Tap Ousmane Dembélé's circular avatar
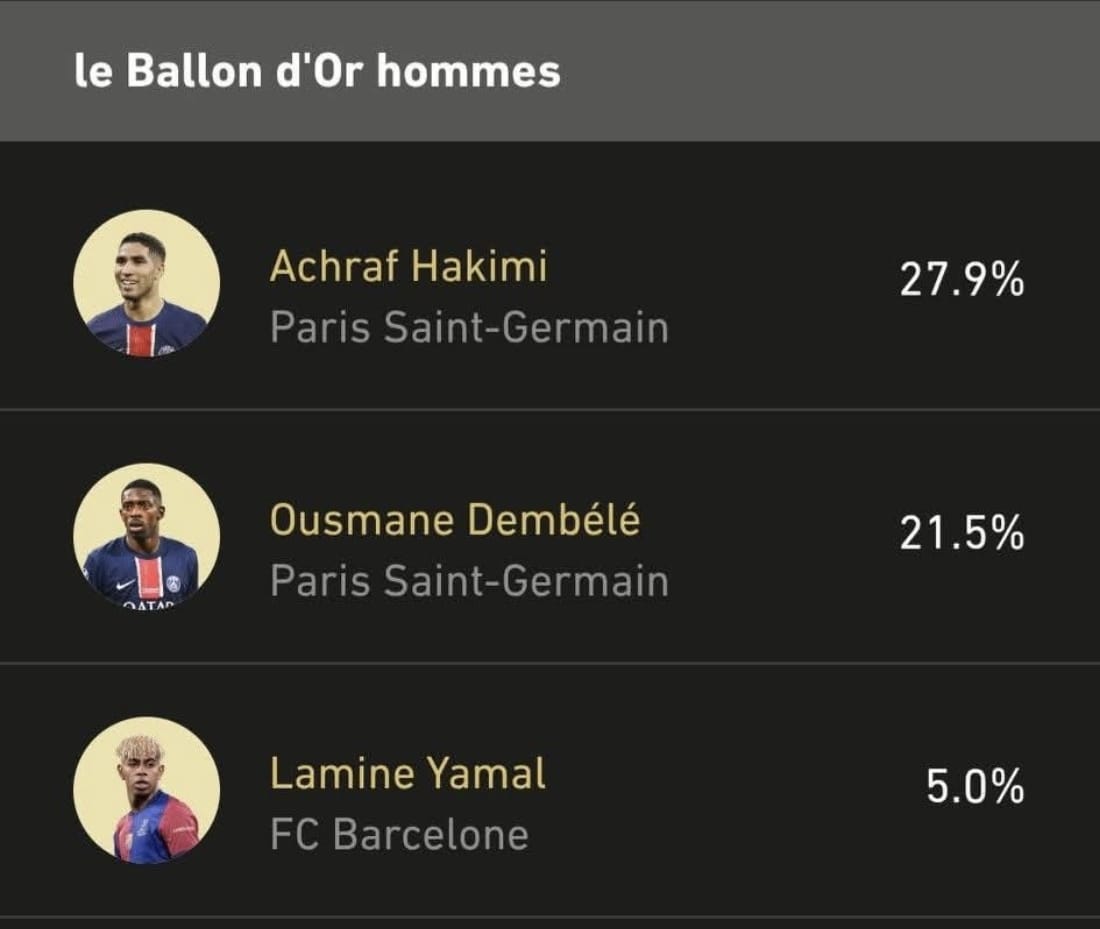Viewport: 1100px width, 929px height. point(147,536)
